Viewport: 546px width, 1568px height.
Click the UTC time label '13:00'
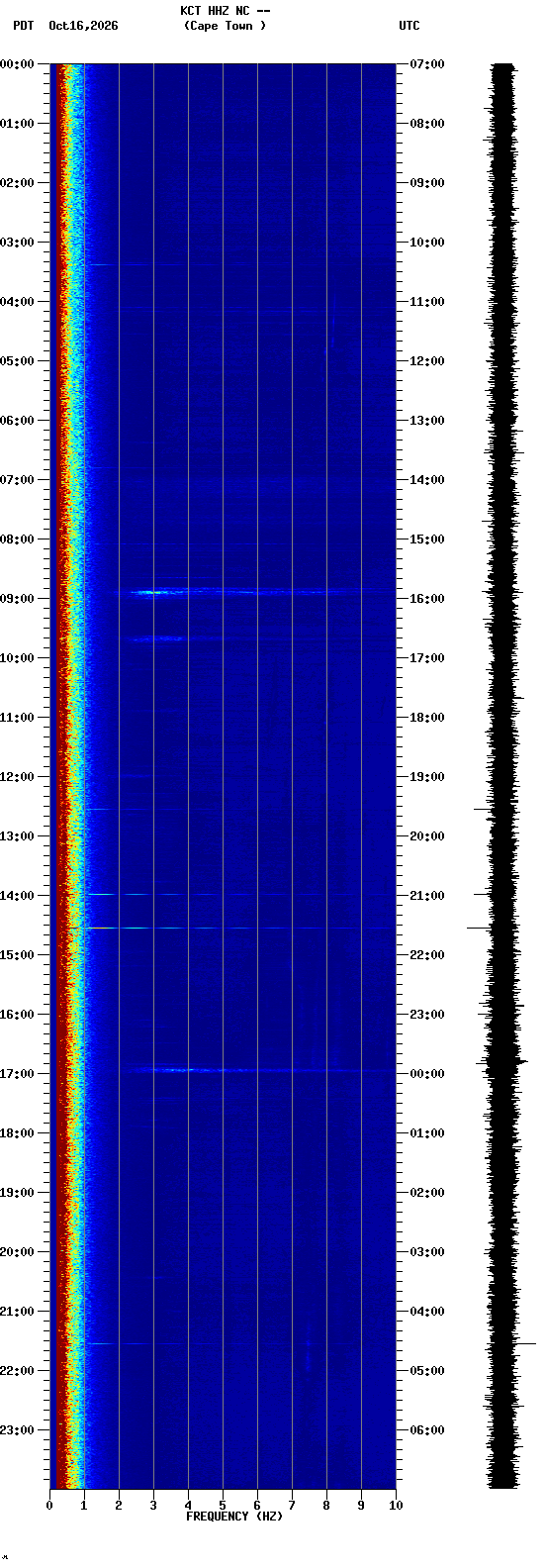pyautogui.click(x=427, y=421)
